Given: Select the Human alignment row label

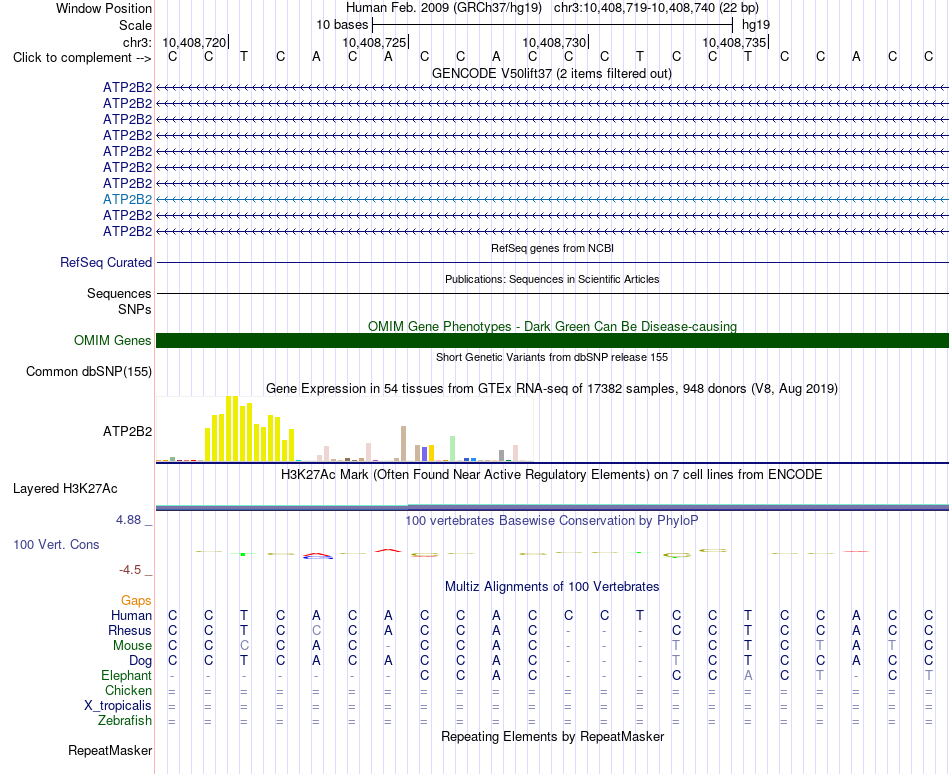Looking at the screenshot, I should click(x=131, y=615).
